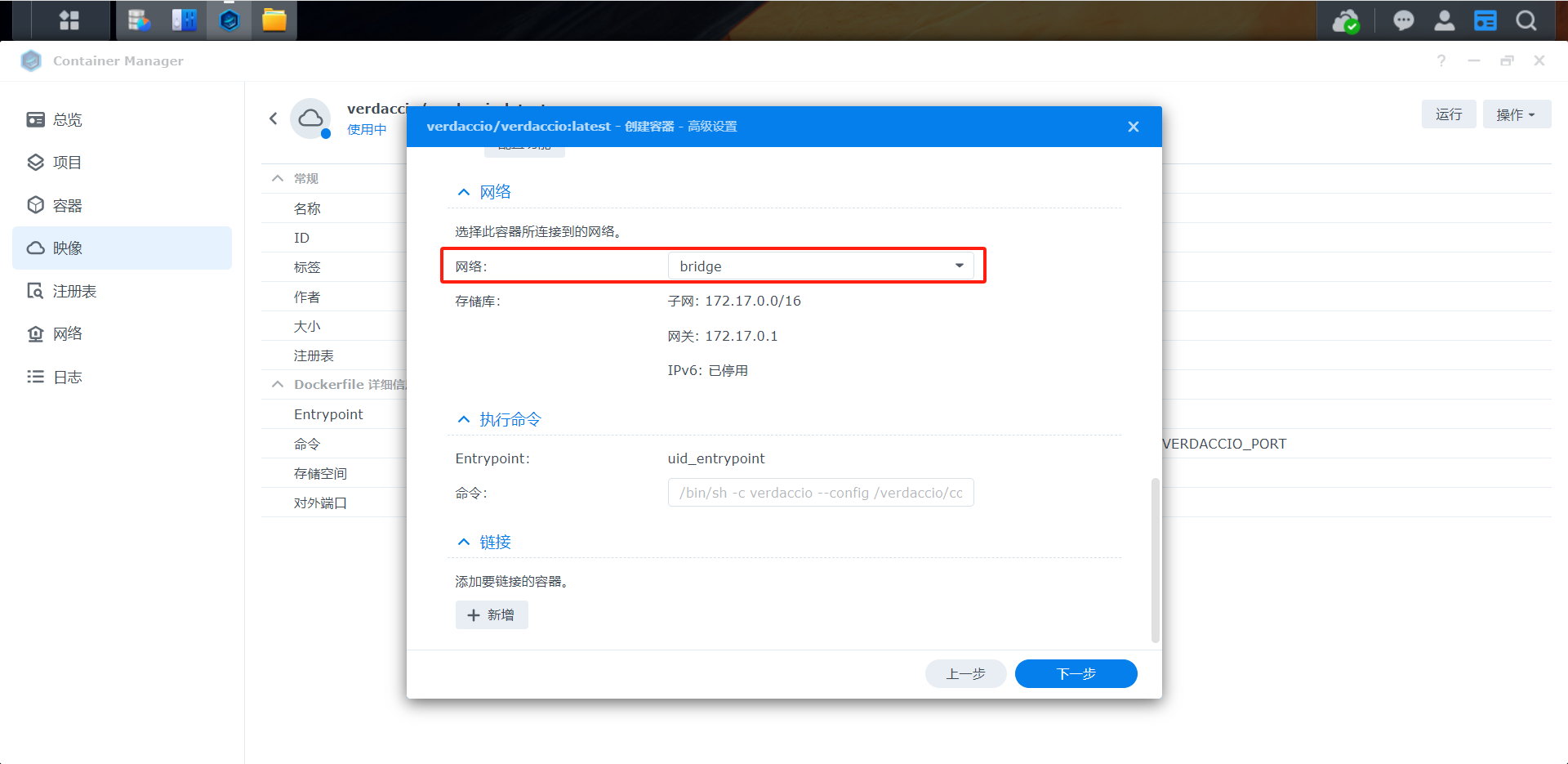Go back with the left arrow icon

pos(274,118)
